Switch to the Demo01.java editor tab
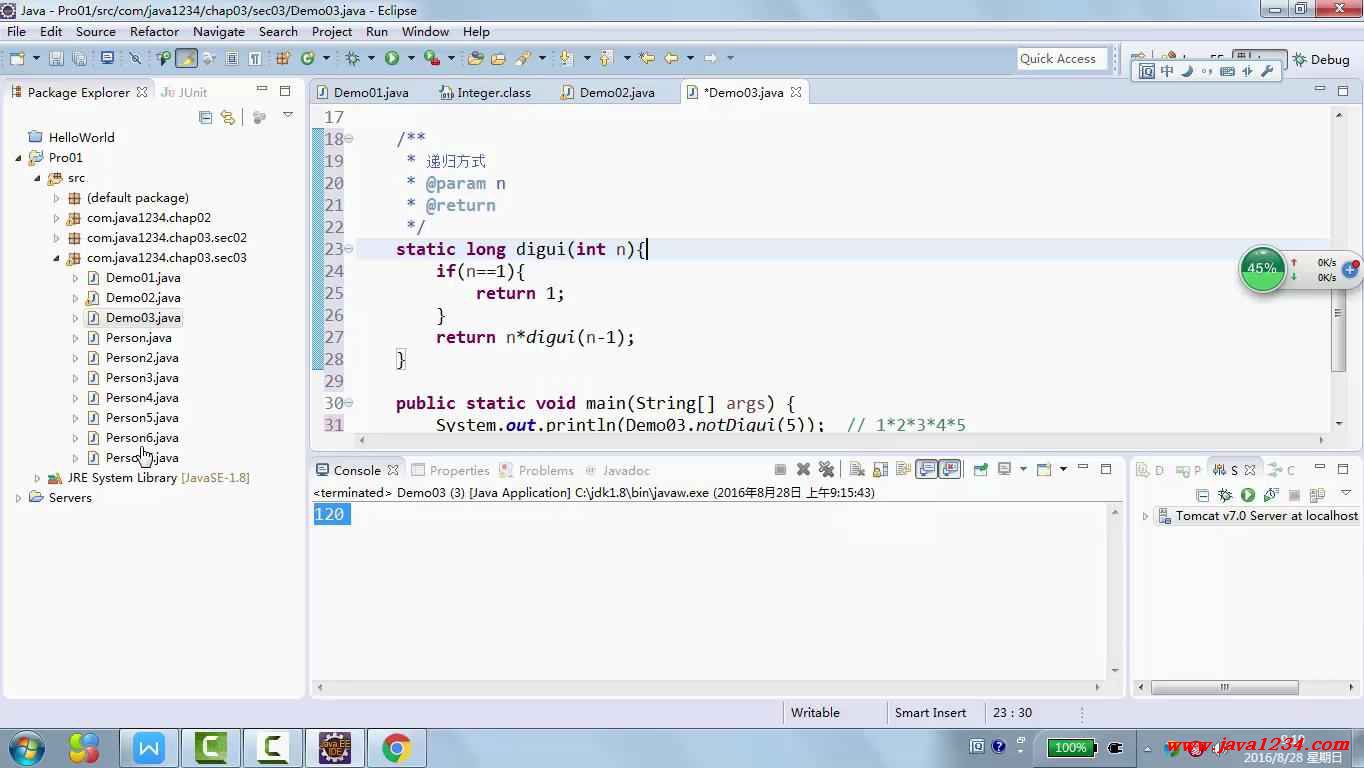 tap(363, 92)
